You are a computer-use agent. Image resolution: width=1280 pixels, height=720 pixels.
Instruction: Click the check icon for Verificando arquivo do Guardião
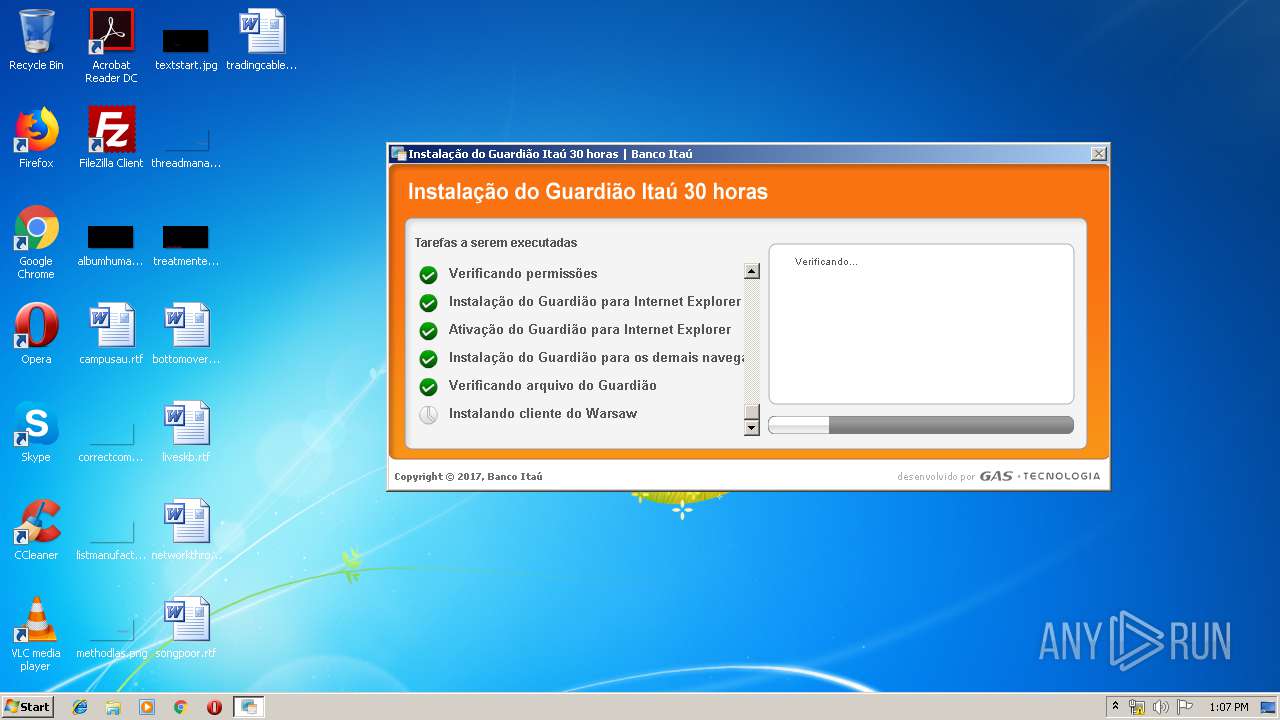tap(428, 387)
